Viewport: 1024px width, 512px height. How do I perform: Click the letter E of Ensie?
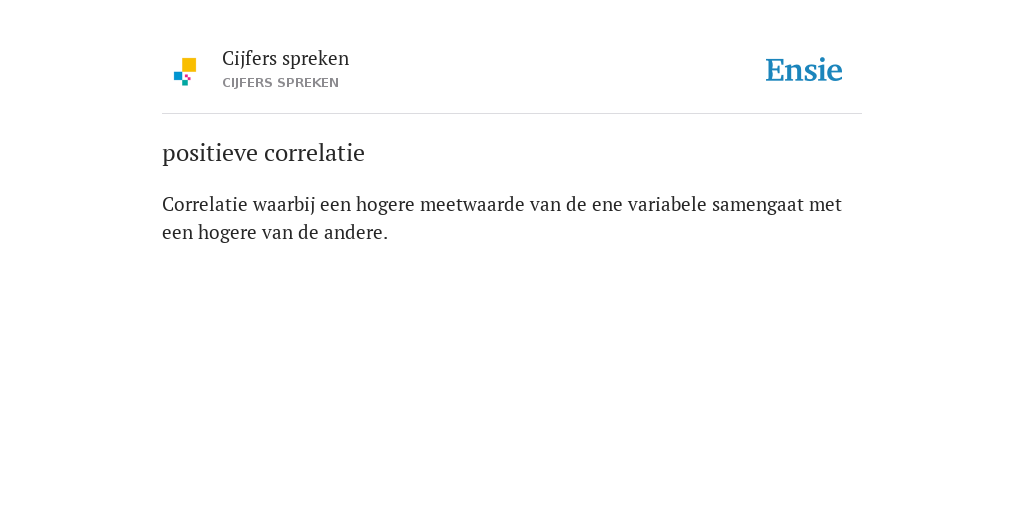[x=775, y=70]
